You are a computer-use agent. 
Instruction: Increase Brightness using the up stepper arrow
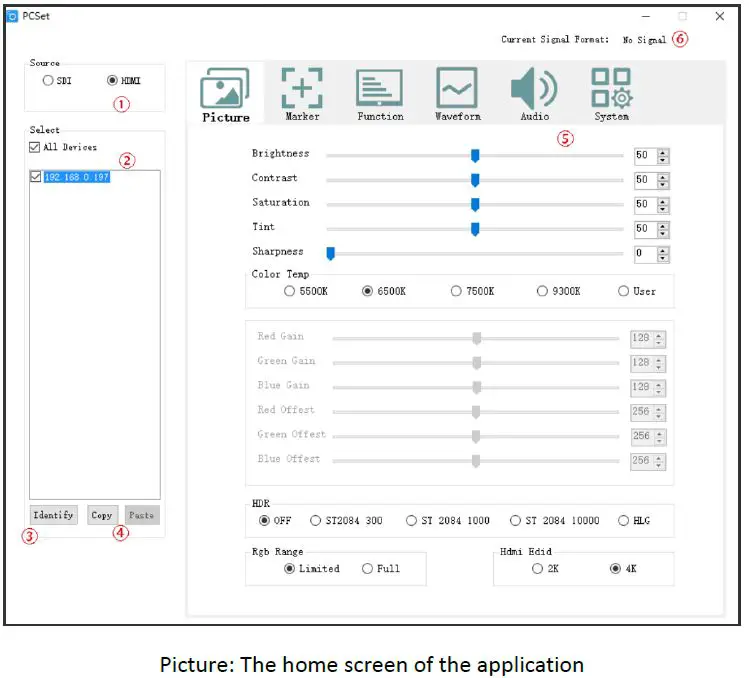point(663,152)
